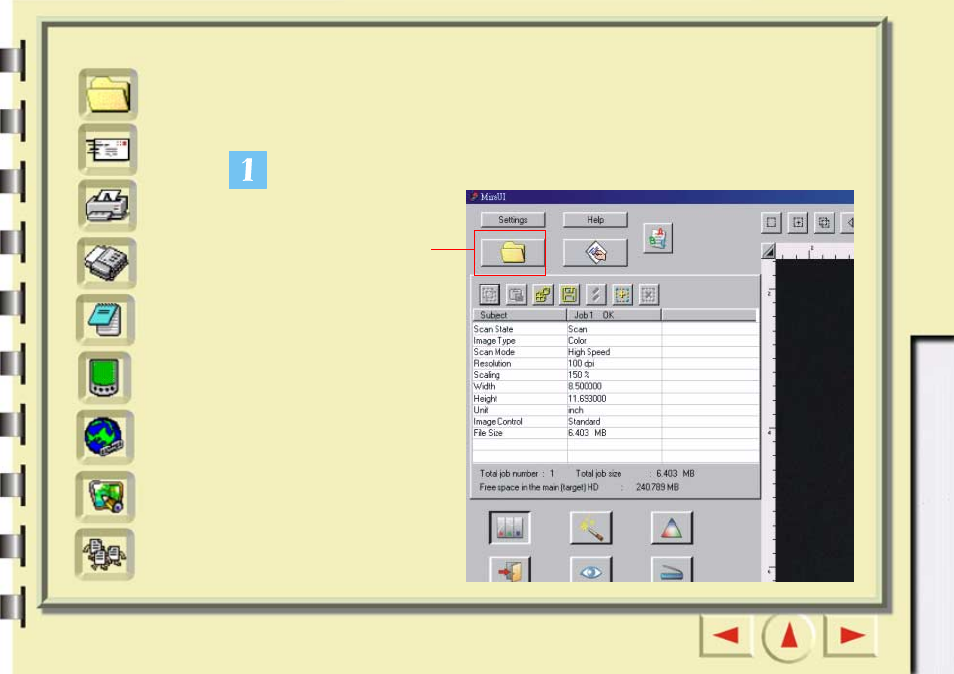Select the printer icon in the sidebar

click(107, 206)
